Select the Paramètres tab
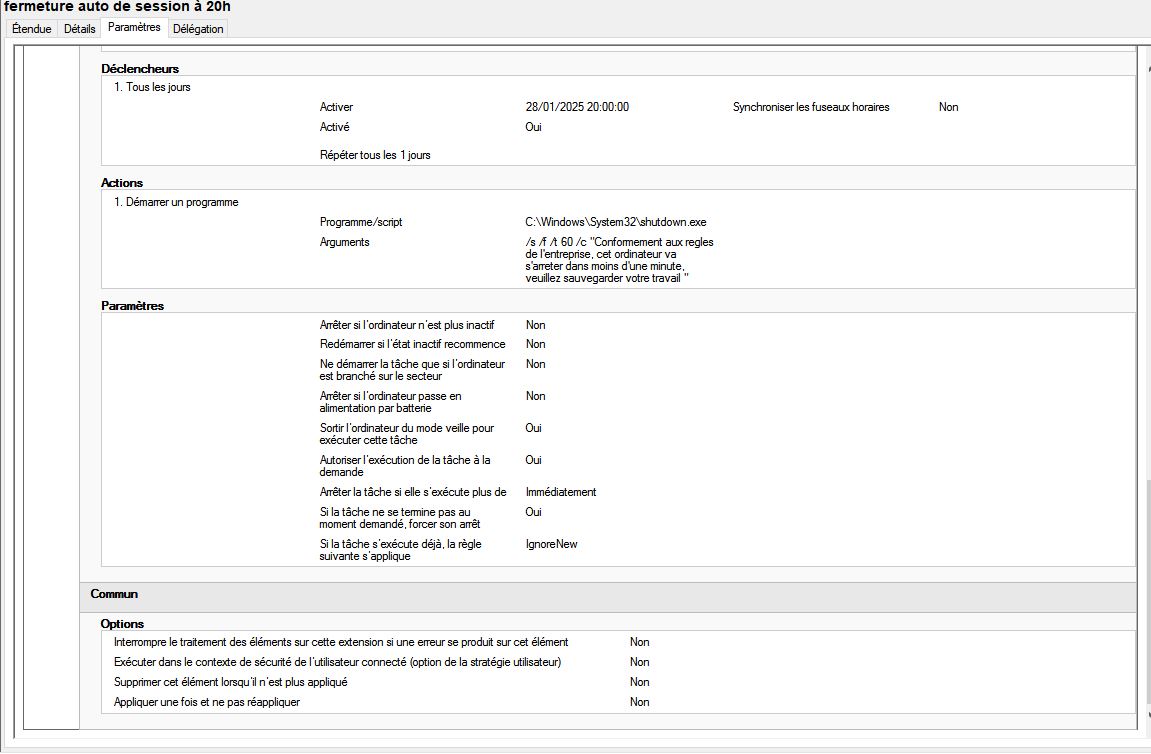This screenshot has width=1151, height=754. tap(134, 28)
